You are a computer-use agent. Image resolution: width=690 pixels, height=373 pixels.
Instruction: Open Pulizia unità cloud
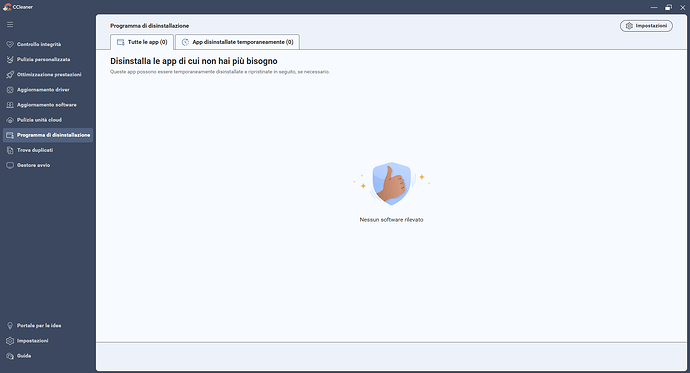click(x=39, y=120)
